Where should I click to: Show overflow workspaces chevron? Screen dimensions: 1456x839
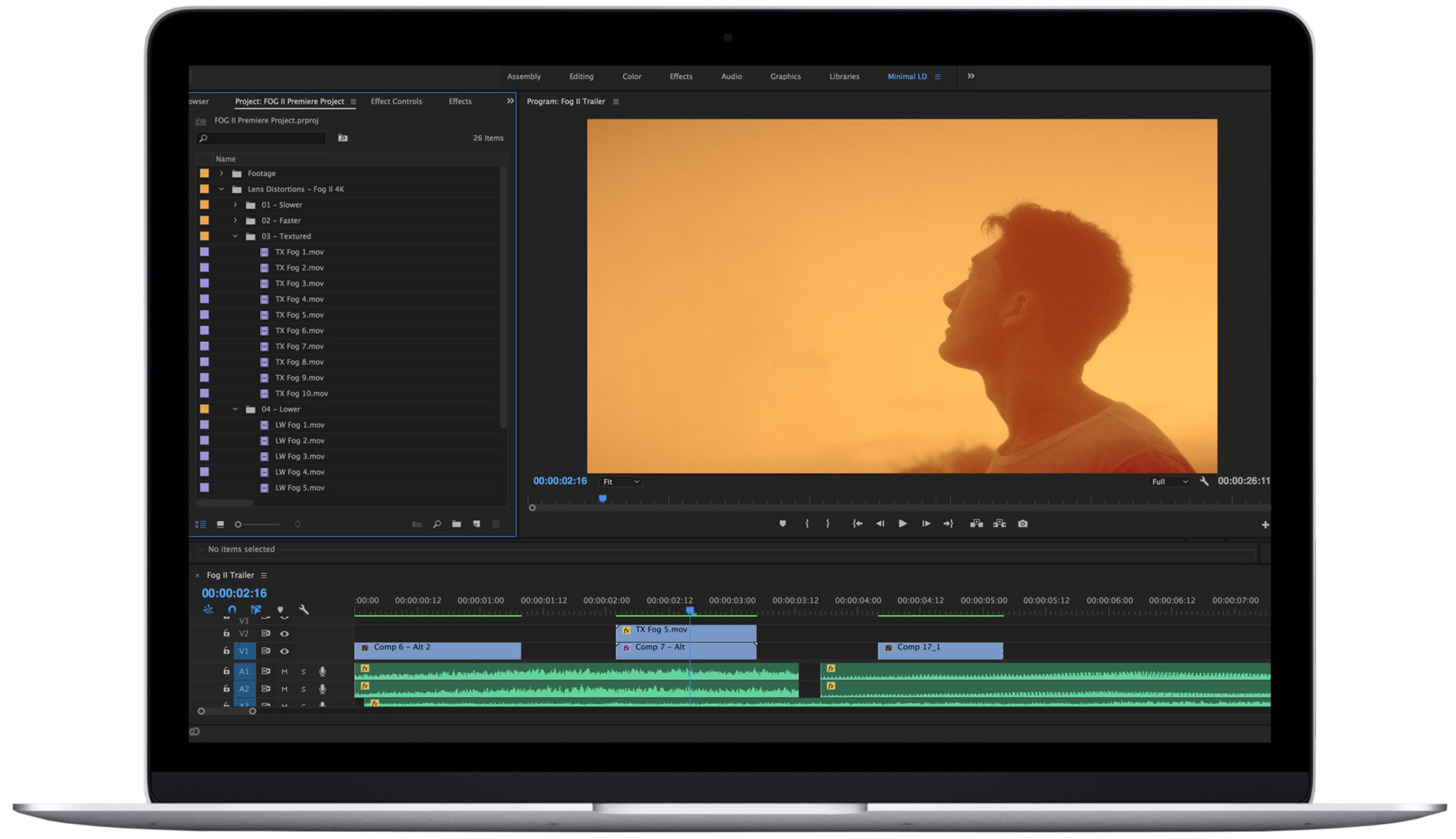point(971,76)
